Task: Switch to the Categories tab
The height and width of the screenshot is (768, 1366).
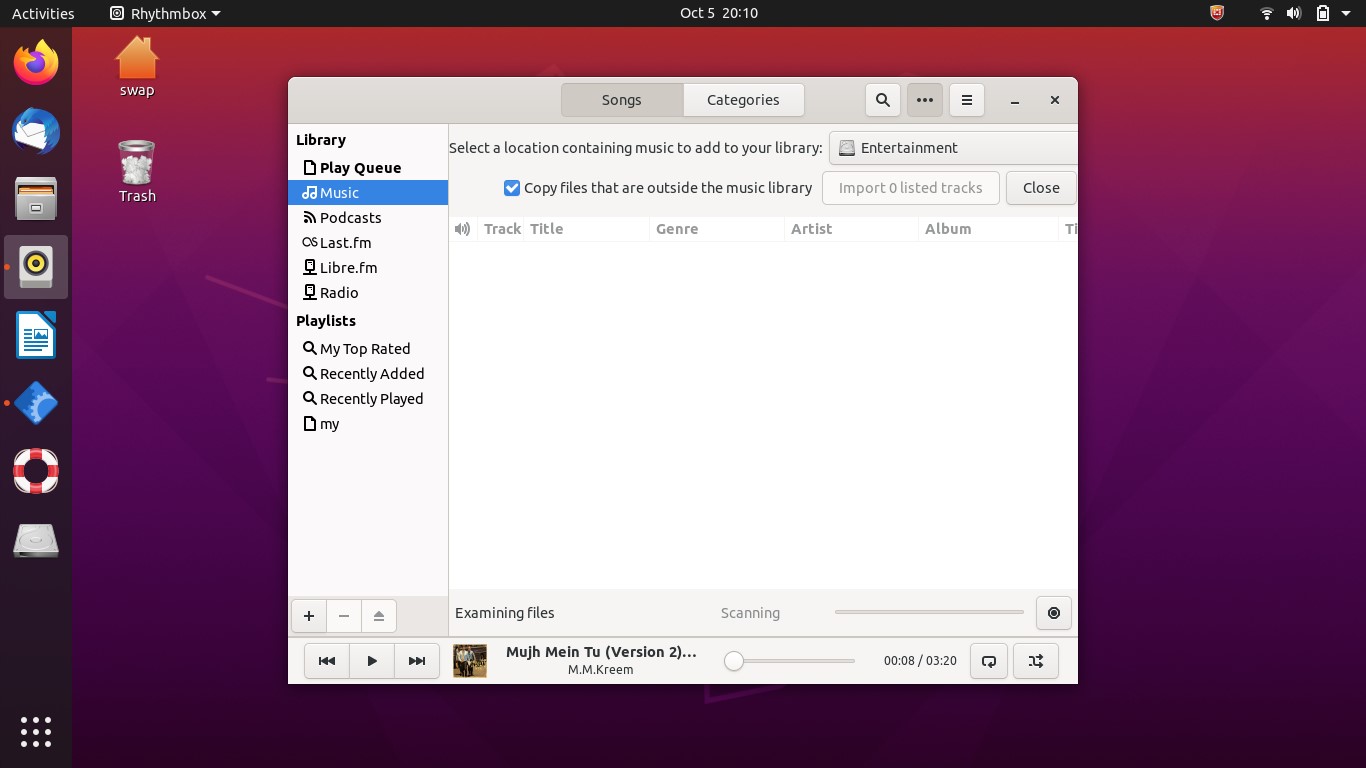Action: (743, 100)
